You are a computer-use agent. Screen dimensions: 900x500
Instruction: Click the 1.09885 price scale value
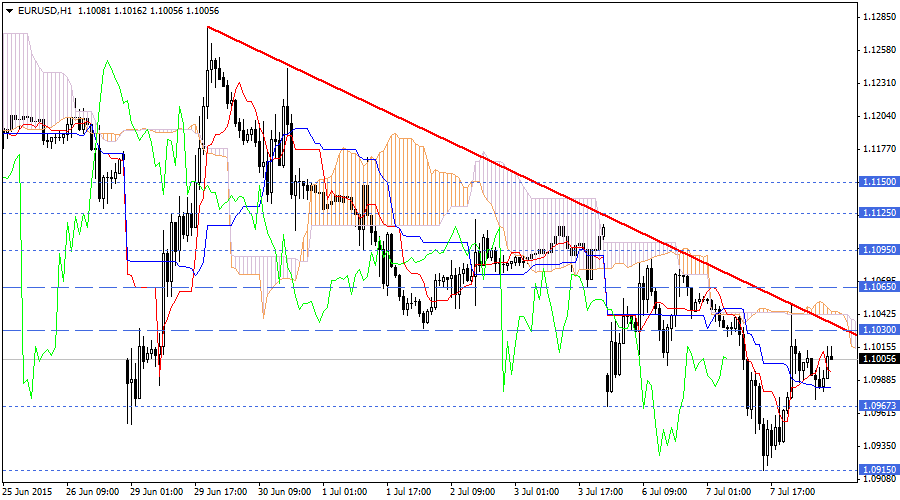[879, 379]
